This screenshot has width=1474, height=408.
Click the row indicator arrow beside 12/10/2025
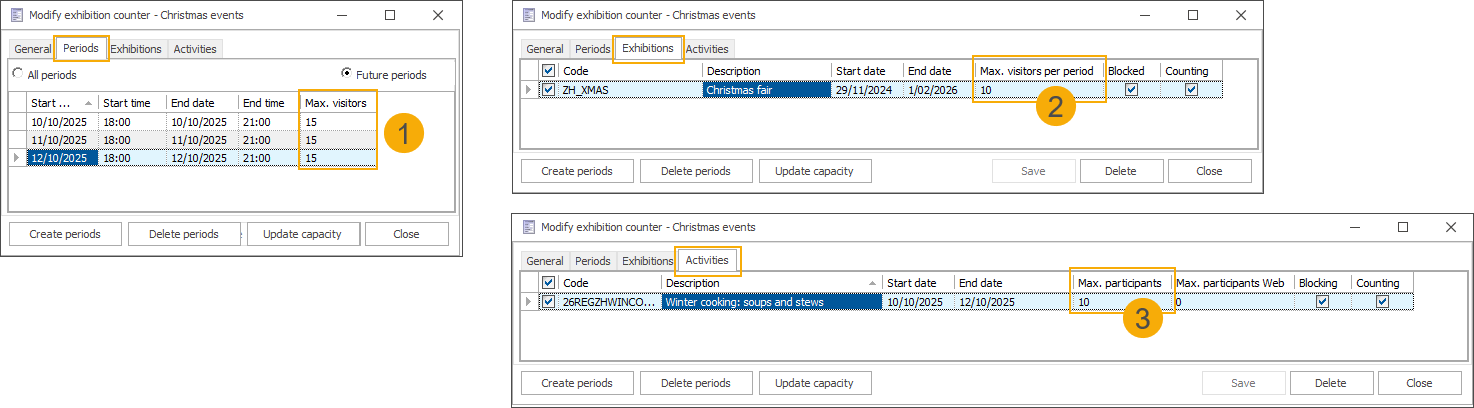[15, 158]
